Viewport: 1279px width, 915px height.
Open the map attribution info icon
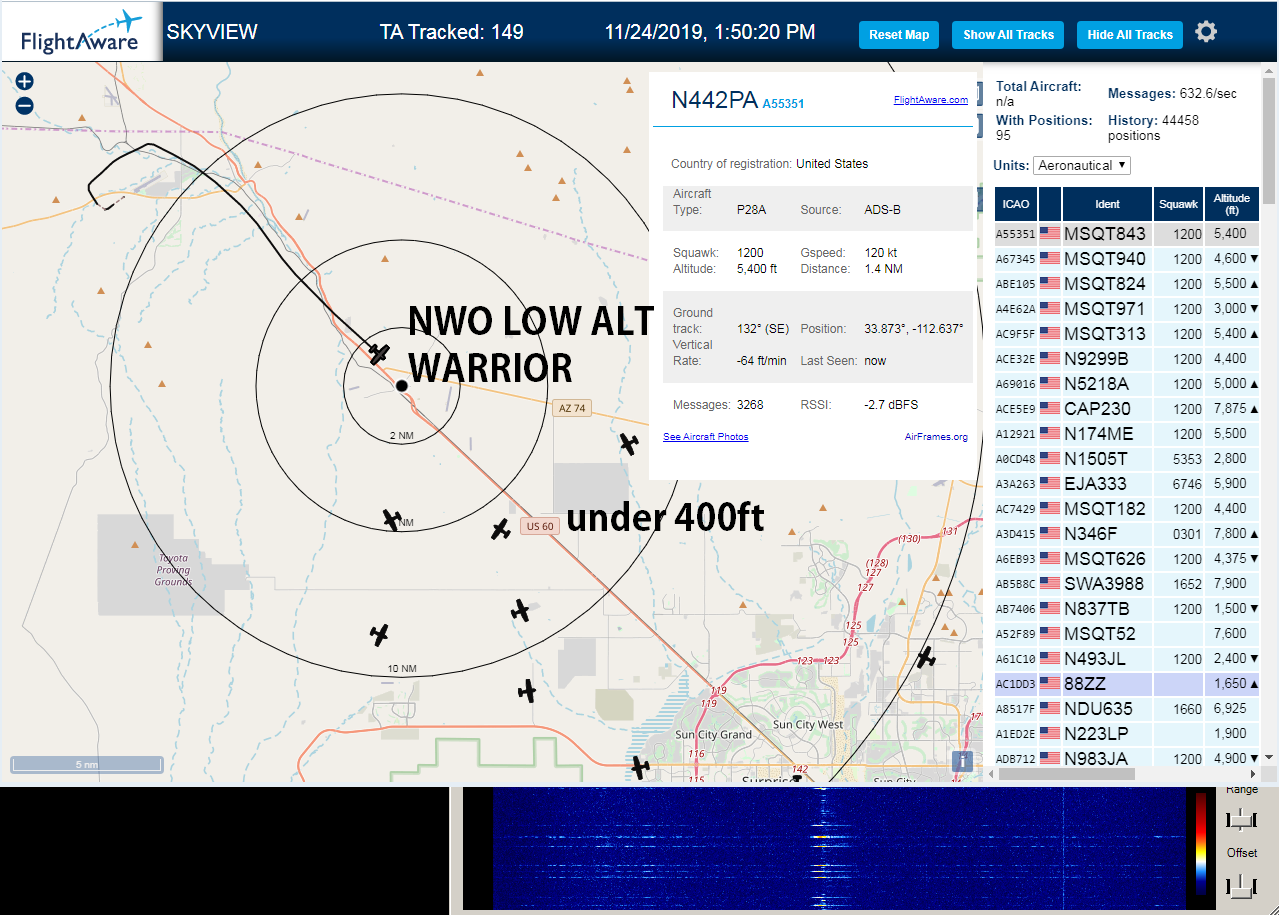tap(962, 761)
